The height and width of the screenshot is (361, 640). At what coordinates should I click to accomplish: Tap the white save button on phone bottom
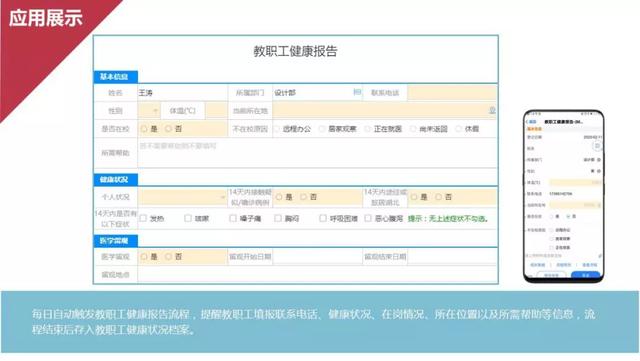click(551, 276)
